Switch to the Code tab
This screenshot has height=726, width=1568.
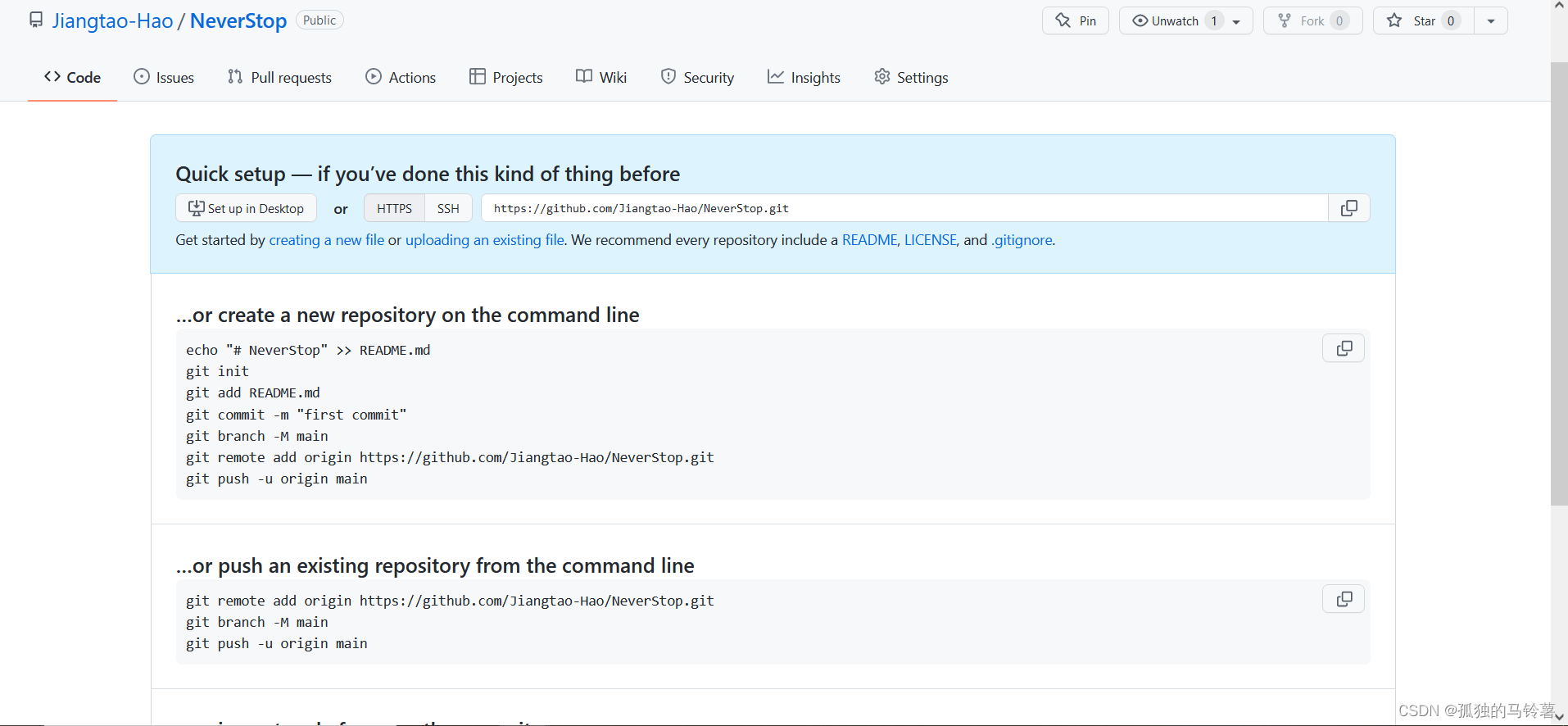[72, 77]
